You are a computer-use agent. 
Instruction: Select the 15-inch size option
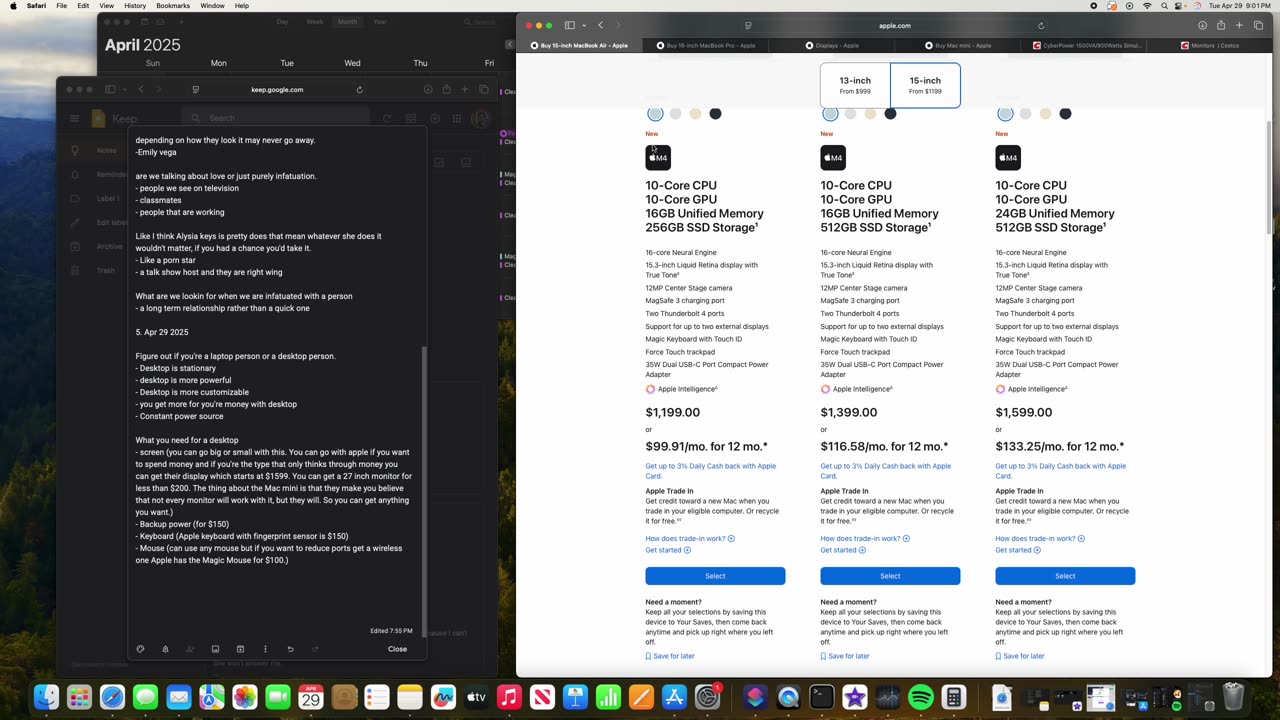pyautogui.click(x=925, y=85)
